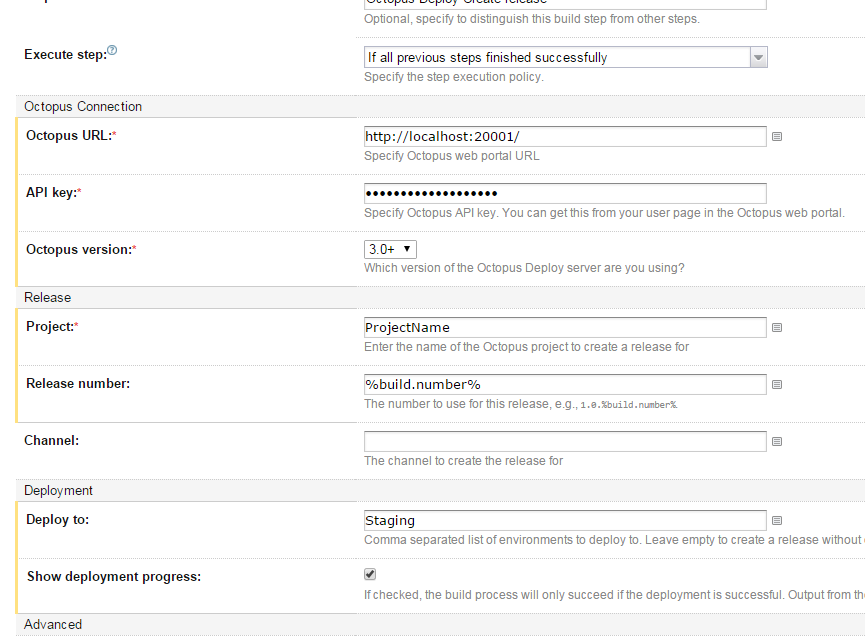Image resolution: width=865 pixels, height=640 pixels.
Task: Focus the API key password field
Action: coord(565,193)
